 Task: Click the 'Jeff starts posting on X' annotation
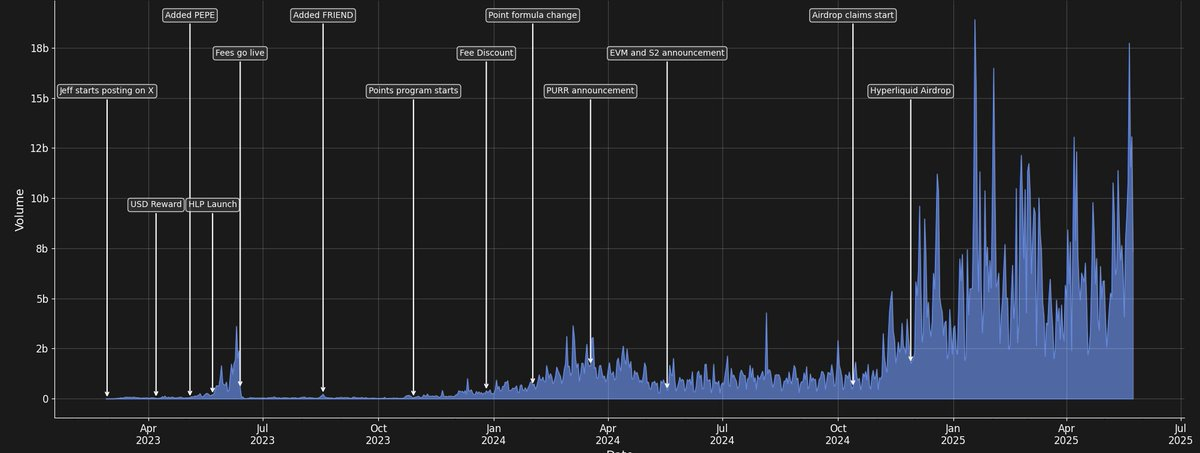click(107, 91)
